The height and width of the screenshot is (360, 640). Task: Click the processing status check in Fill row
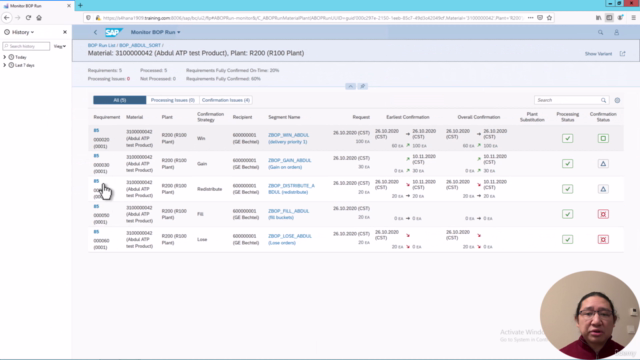tap(567, 214)
